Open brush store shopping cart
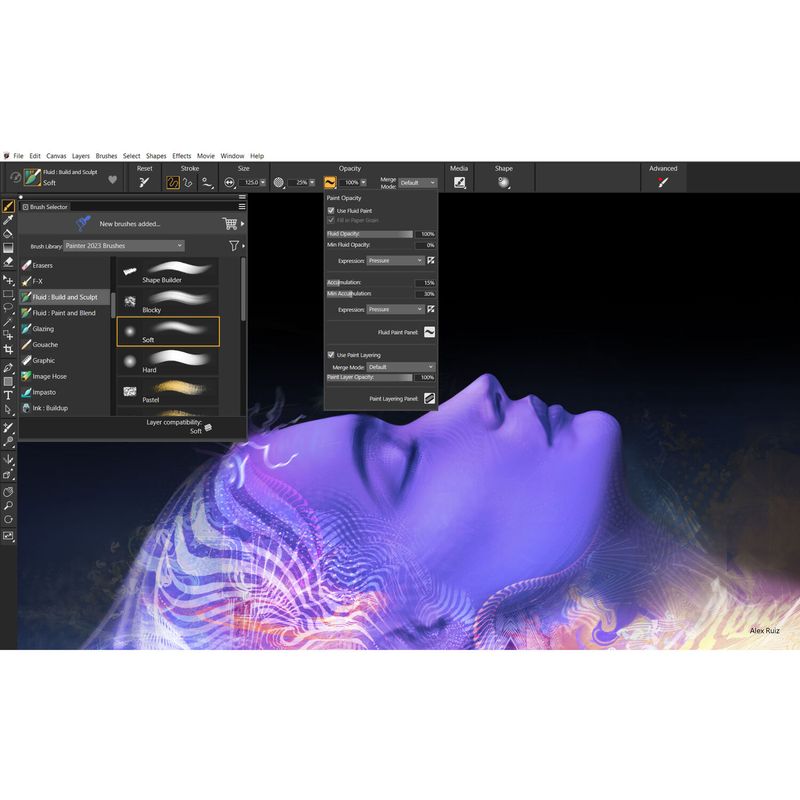 click(x=230, y=223)
